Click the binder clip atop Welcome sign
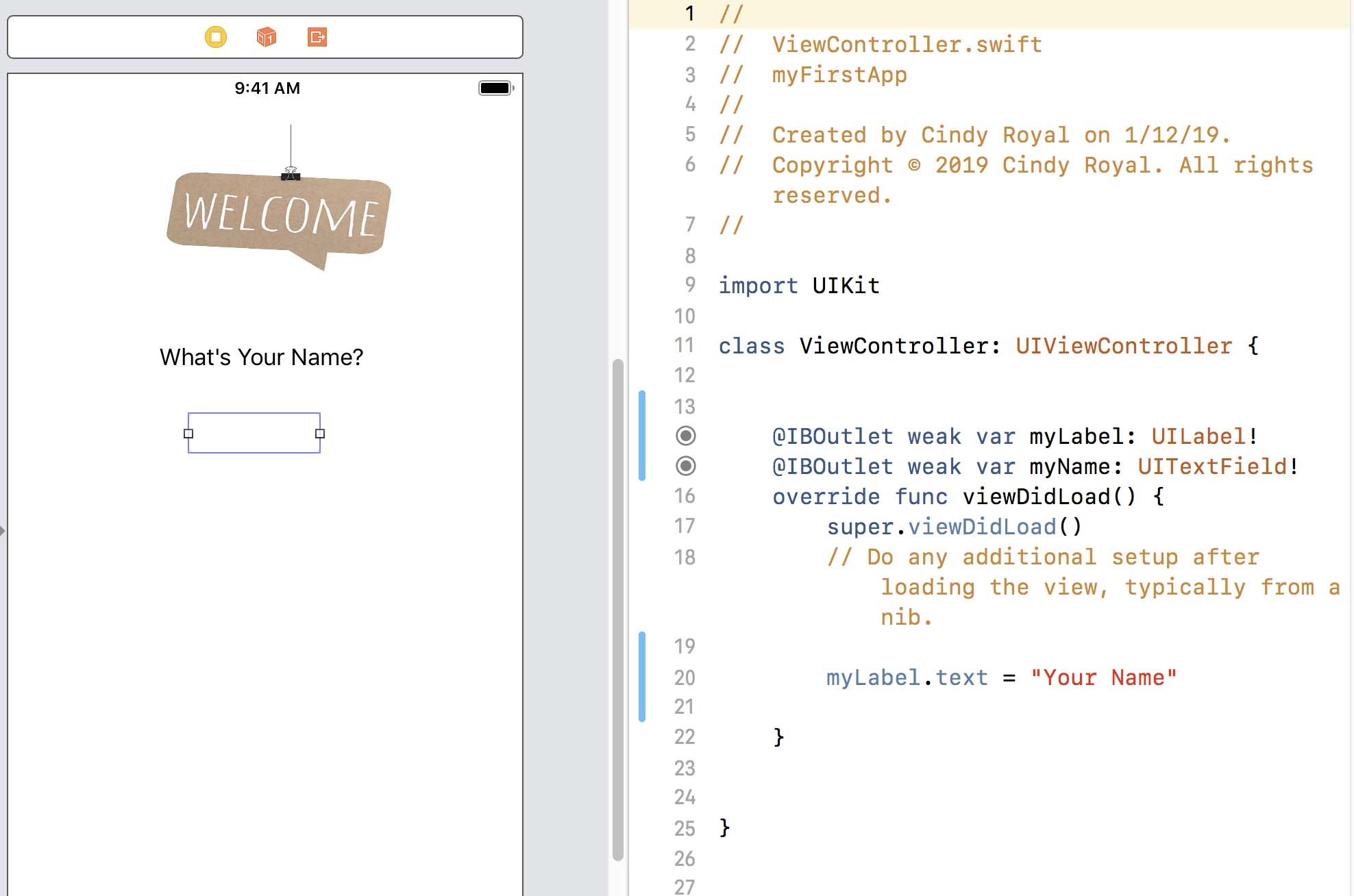1354x896 pixels. tap(291, 174)
